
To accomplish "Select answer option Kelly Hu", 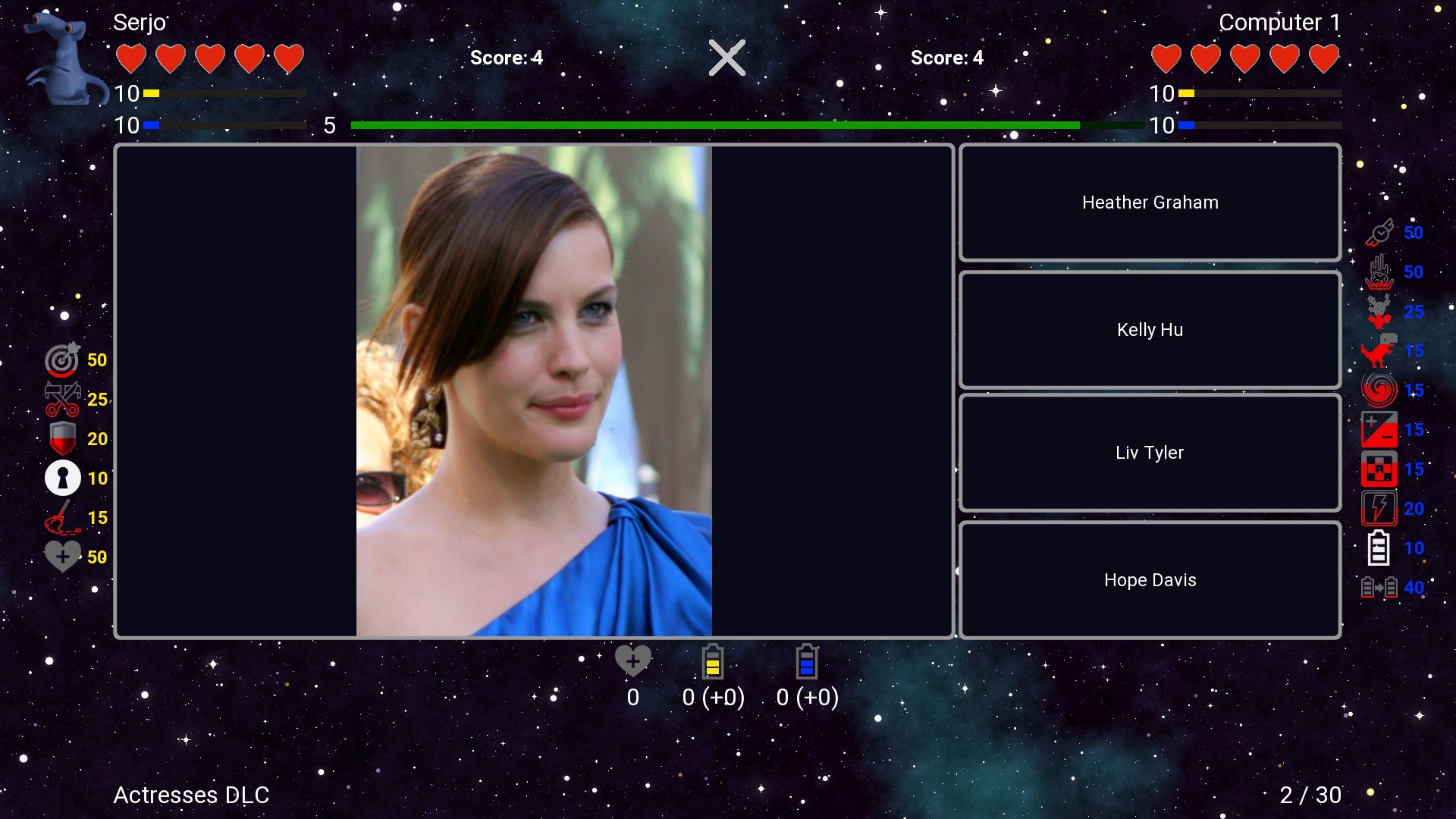I will click(1149, 329).
